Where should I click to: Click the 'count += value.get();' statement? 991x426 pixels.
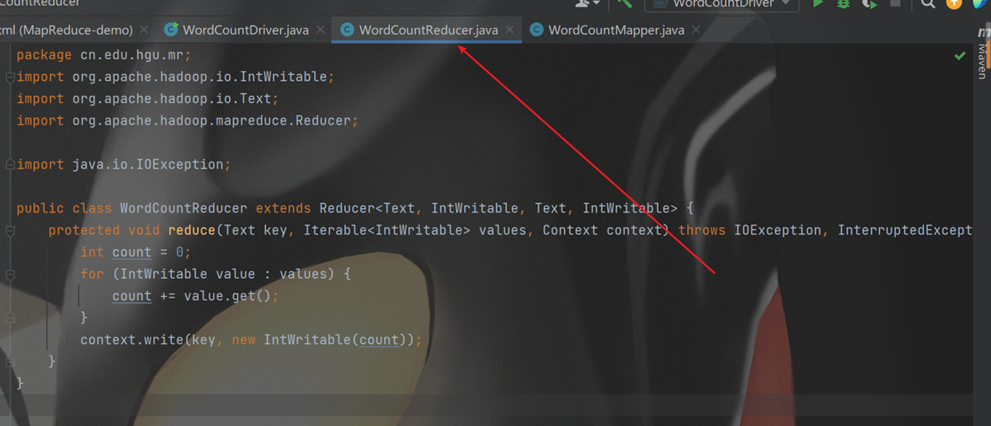[195, 296]
